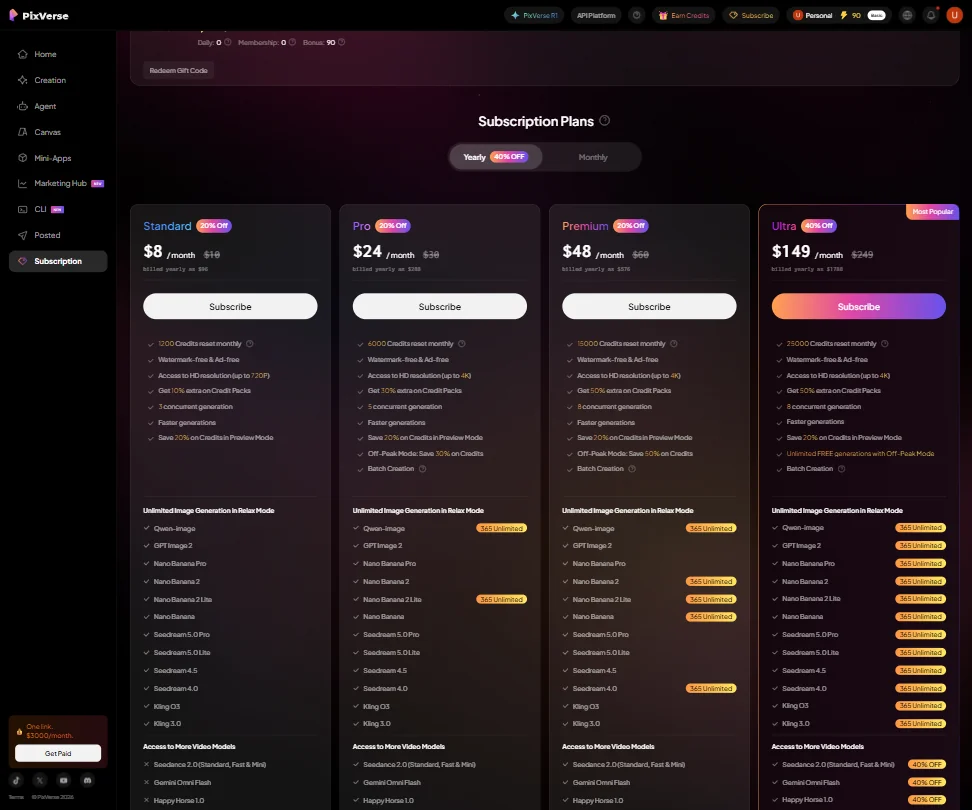Click Batch Creation info icon in Premium plan

click(x=632, y=469)
